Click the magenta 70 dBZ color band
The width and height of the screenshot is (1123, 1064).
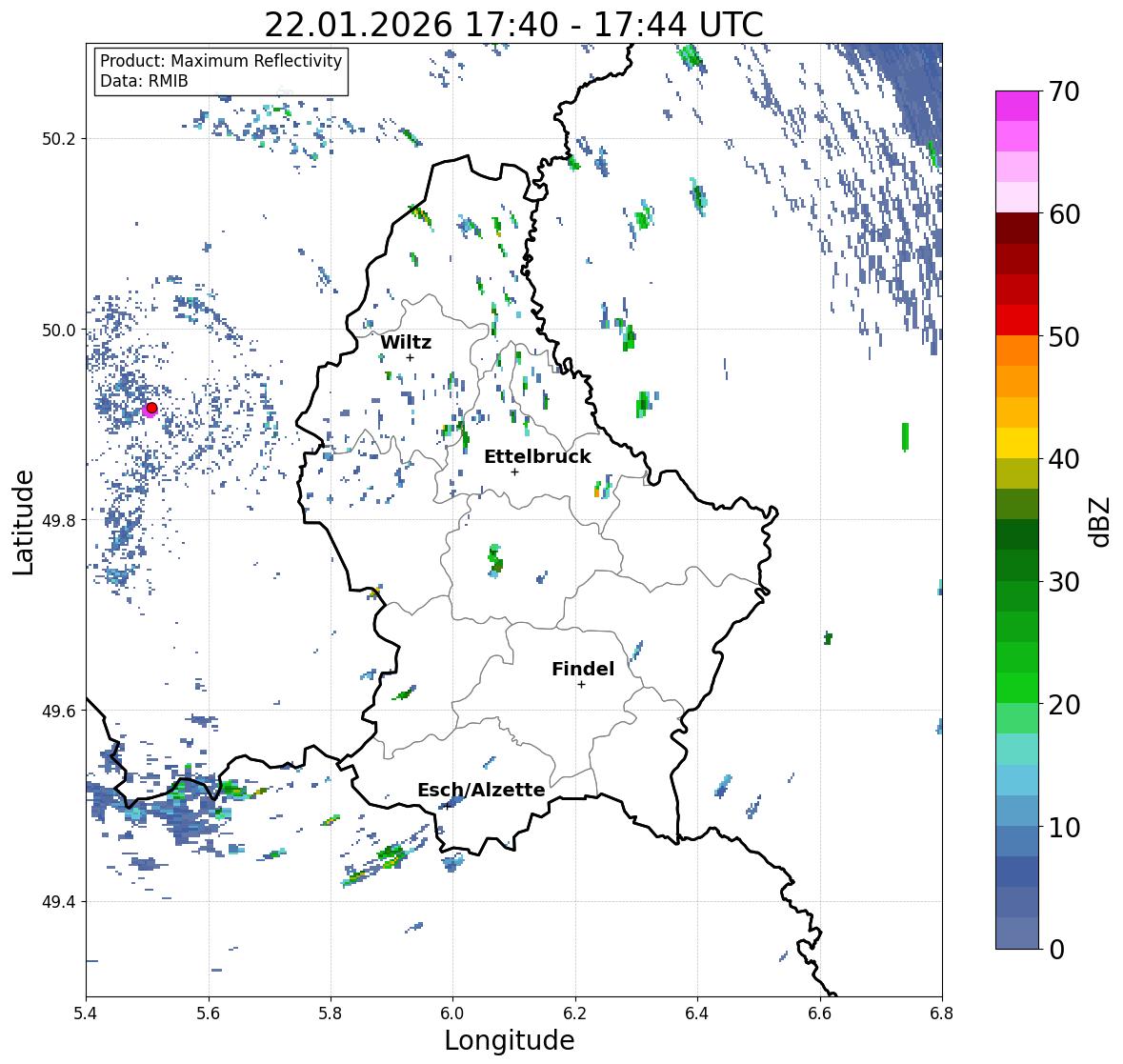(1017, 106)
